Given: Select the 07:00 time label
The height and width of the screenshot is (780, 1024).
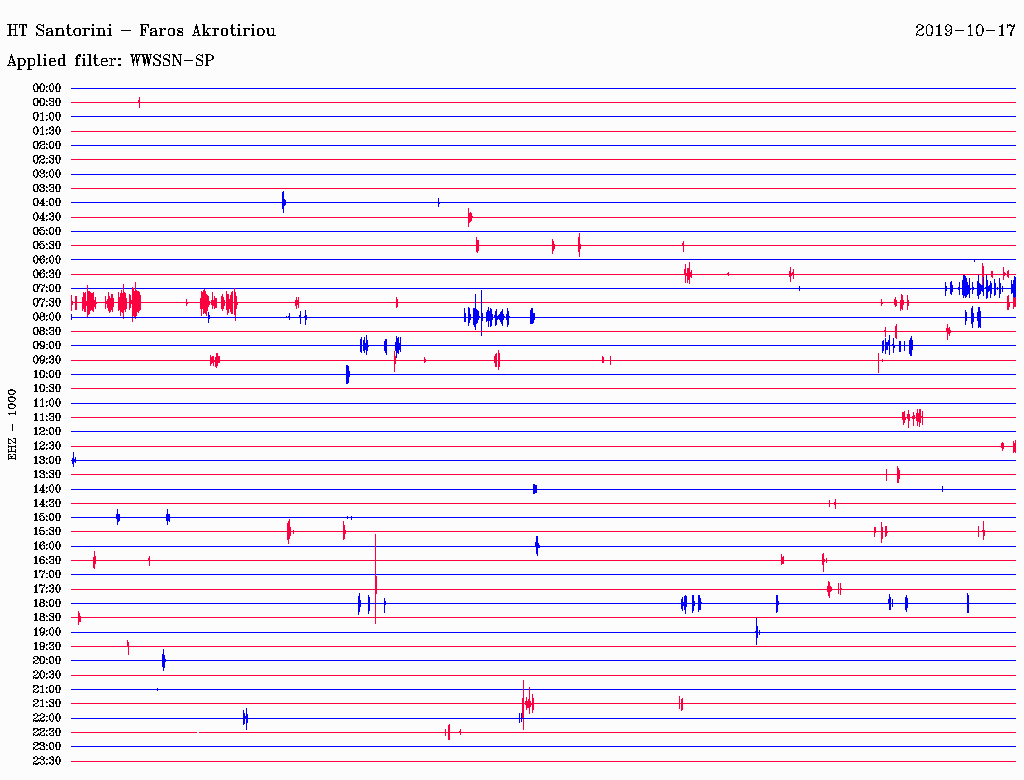Looking at the screenshot, I should (46, 289).
